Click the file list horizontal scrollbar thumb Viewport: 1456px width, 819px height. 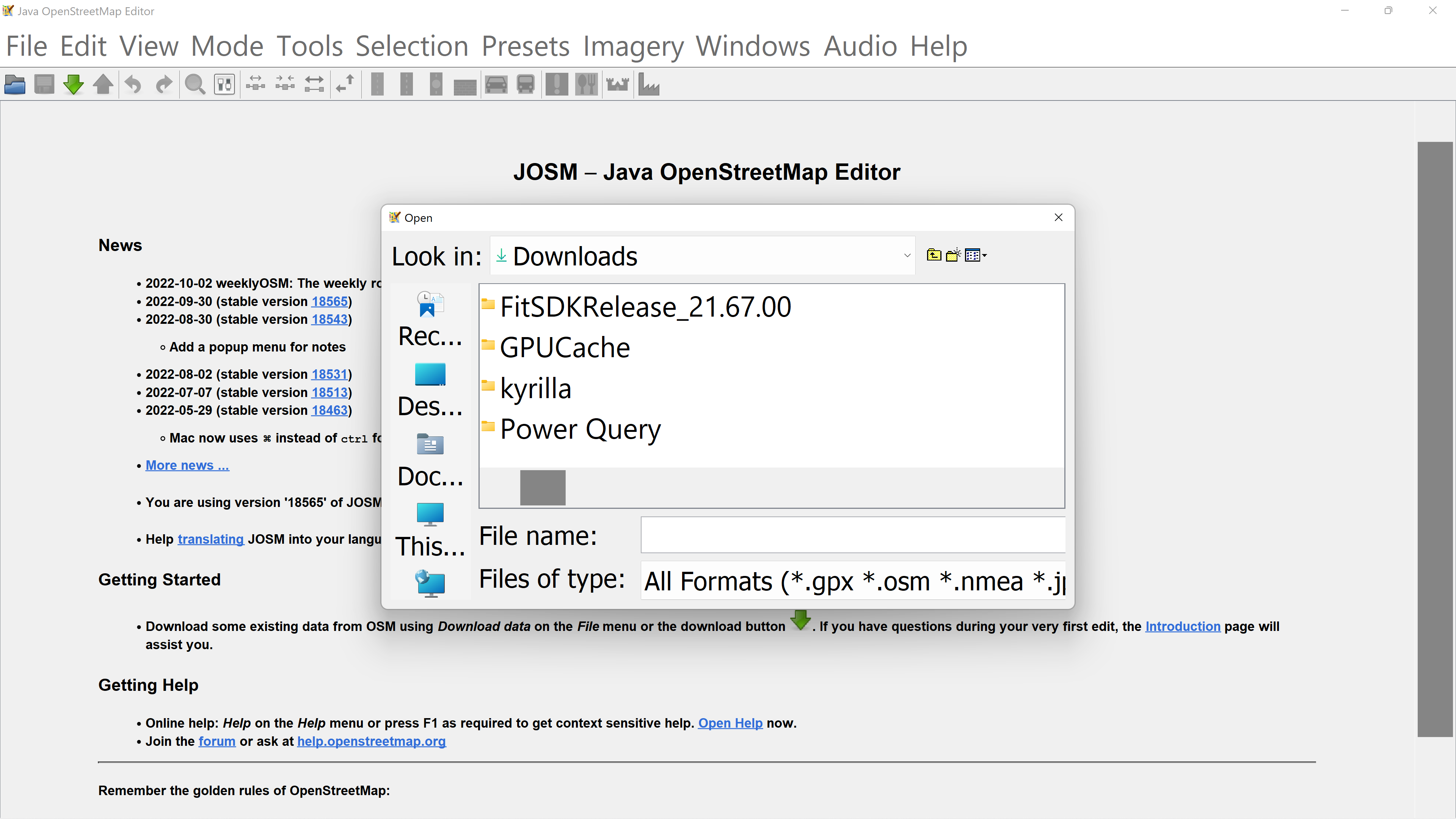point(542,487)
